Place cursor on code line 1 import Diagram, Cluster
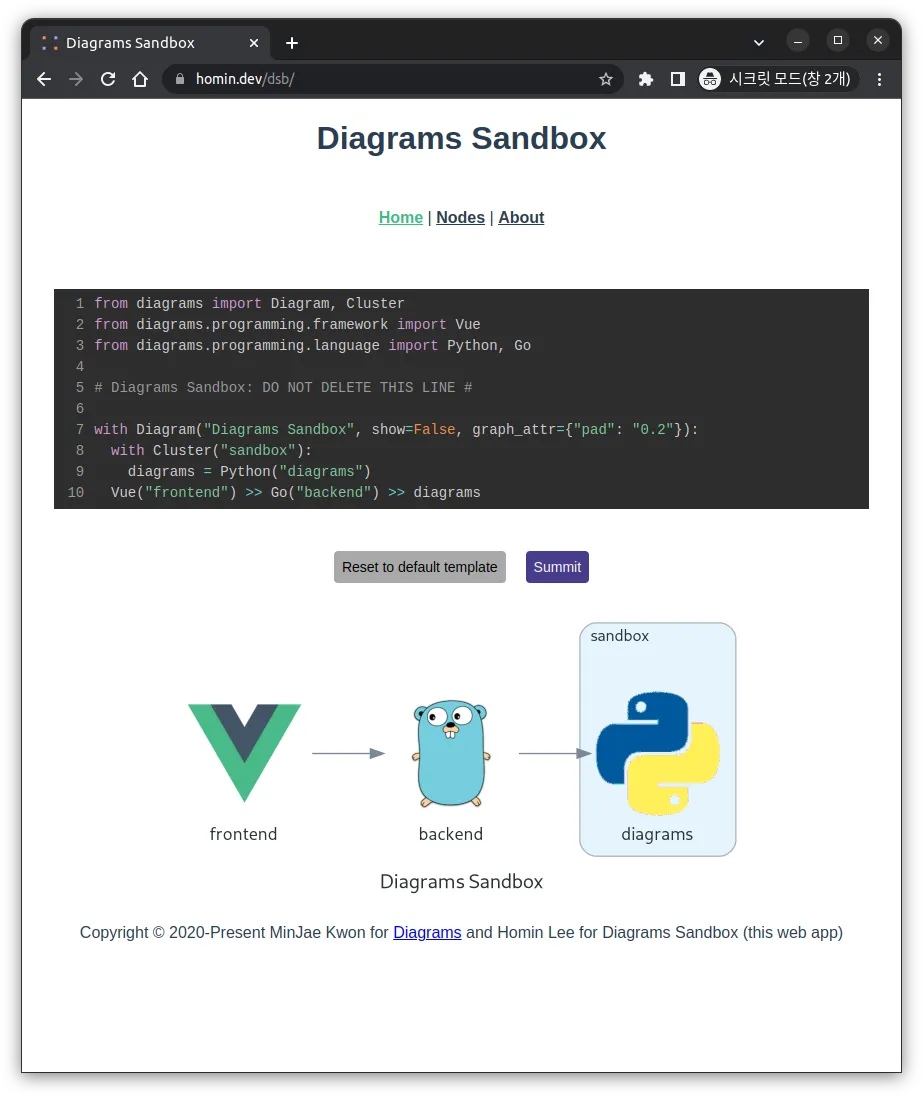 pyautogui.click(x=249, y=304)
